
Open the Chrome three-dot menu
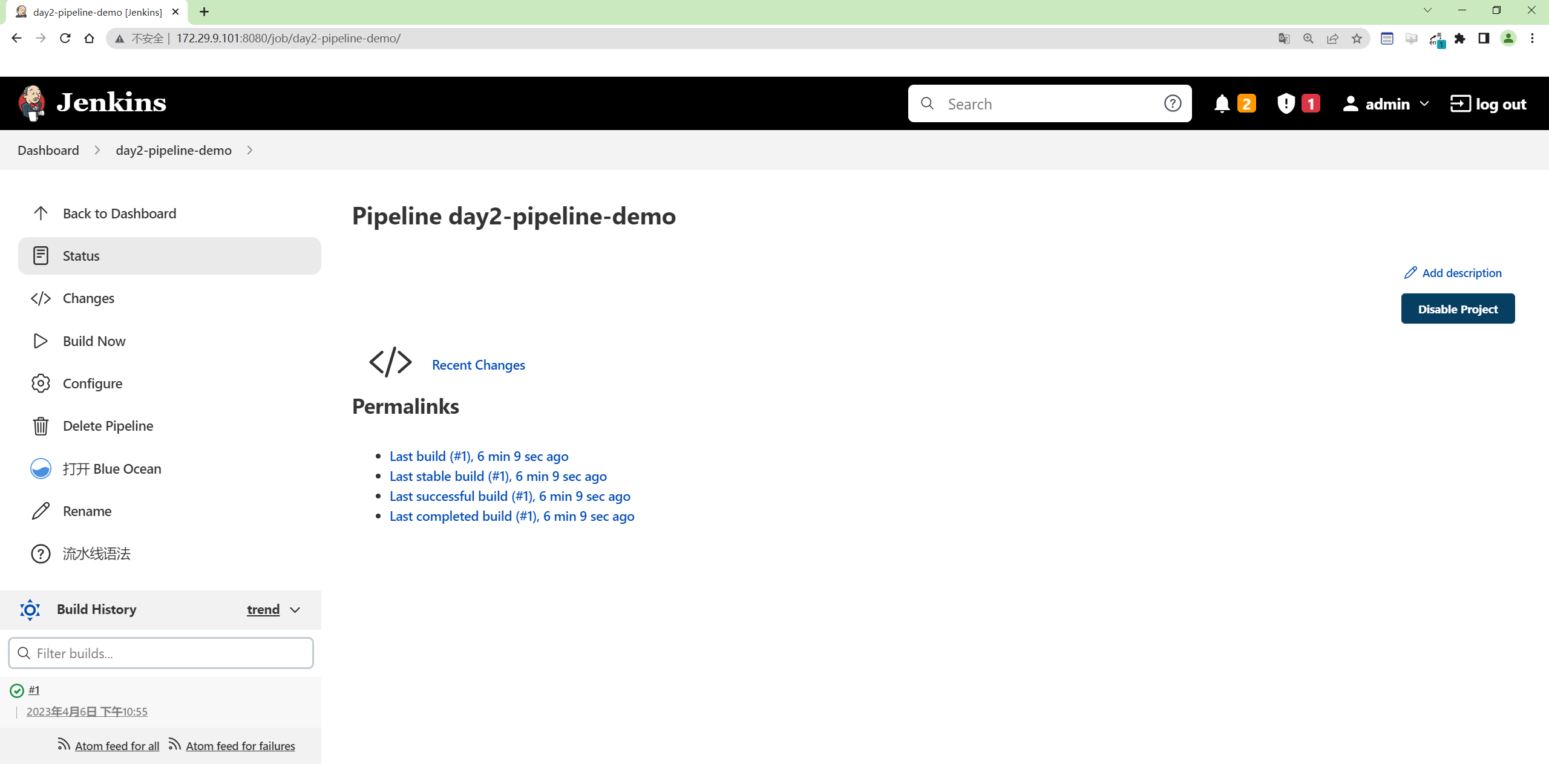point(1532,38)
